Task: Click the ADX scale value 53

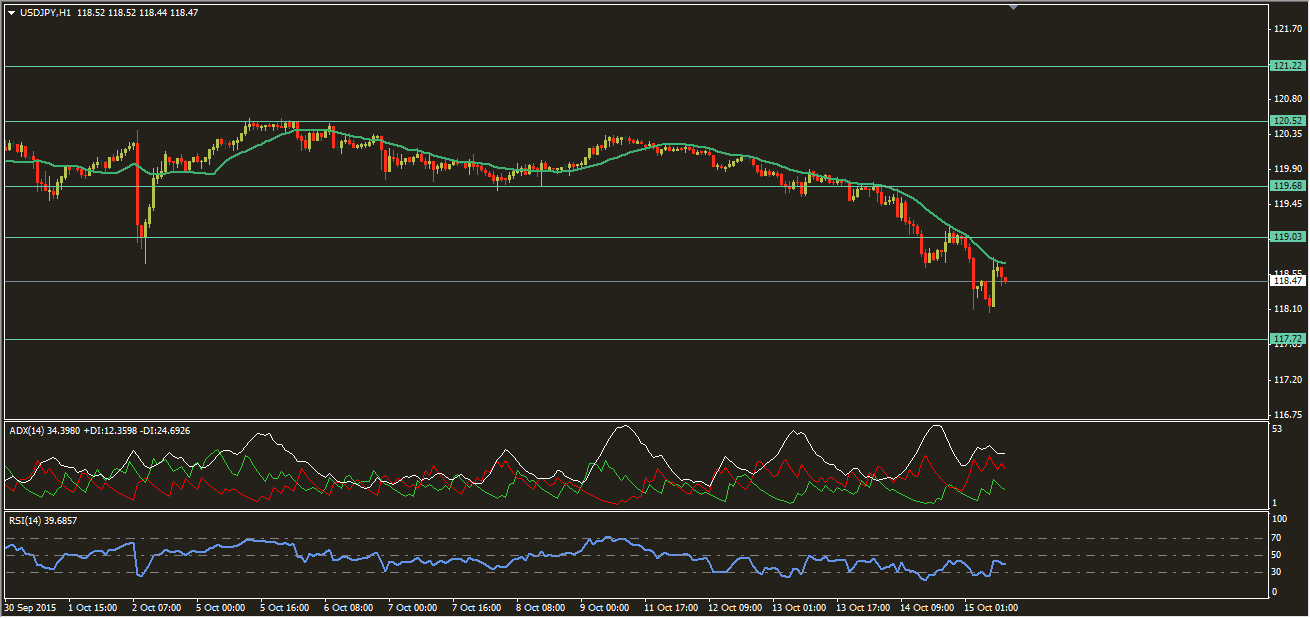Action: (1276, 430)
